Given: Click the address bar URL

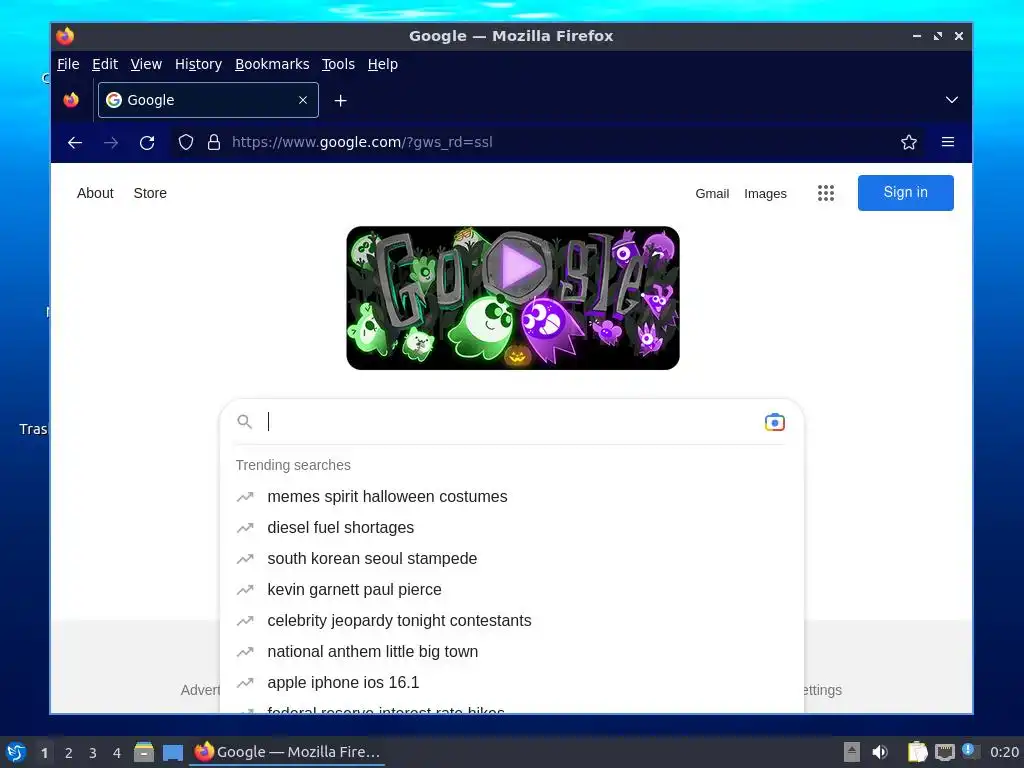Looking at the screenshot, I should click(x=362, y=142).
